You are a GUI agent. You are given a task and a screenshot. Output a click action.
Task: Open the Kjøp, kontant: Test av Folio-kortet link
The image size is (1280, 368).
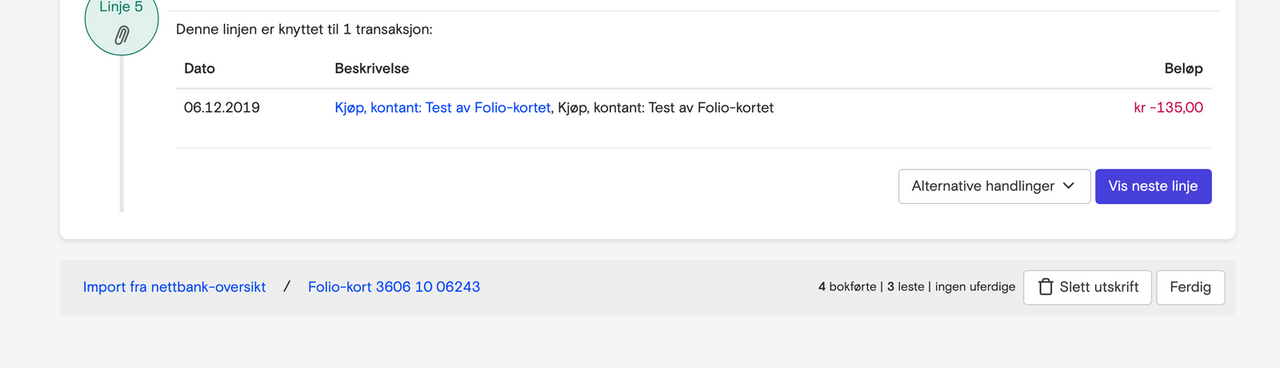click(x=442, y=107)
